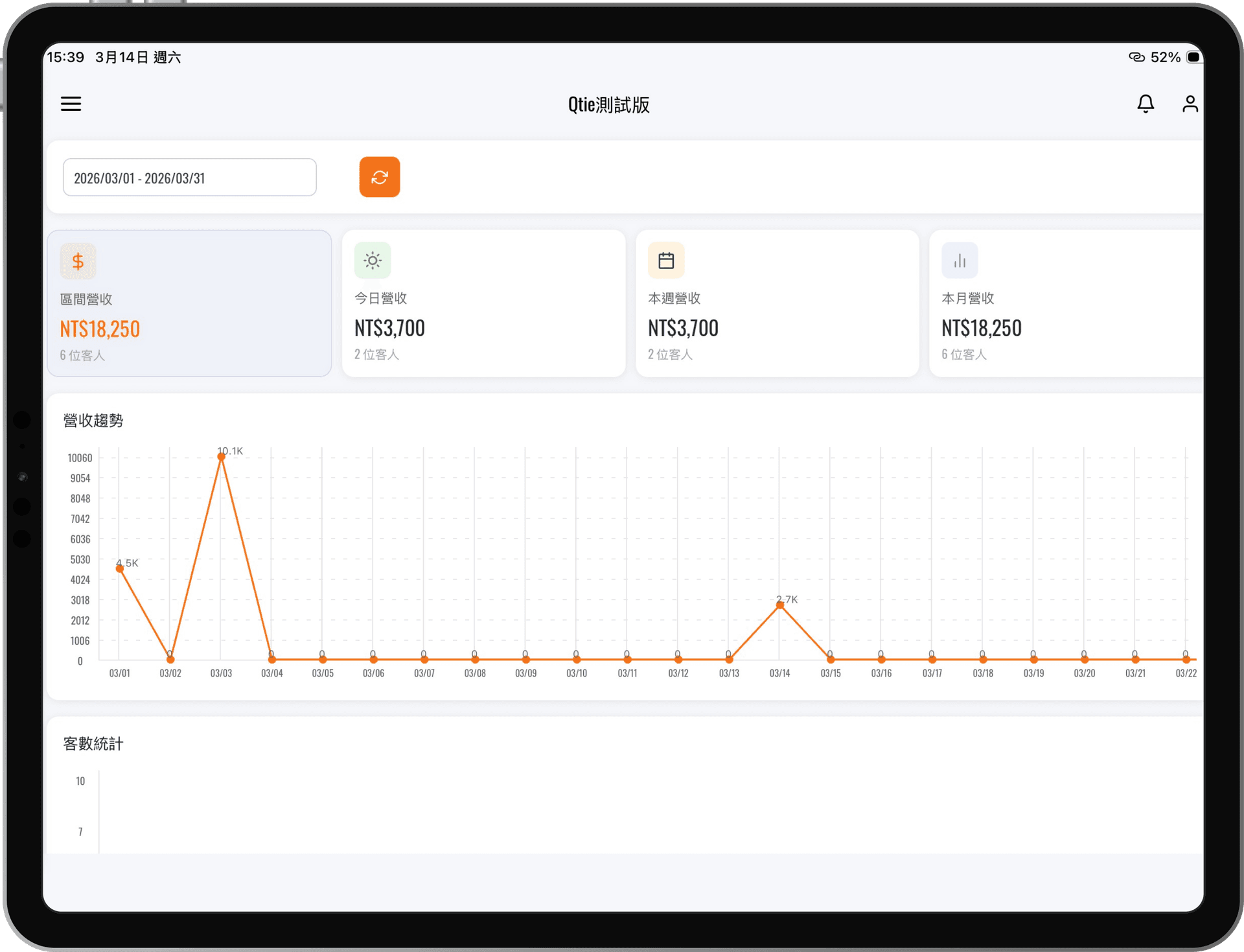Click the bar chart icon on 本月營收
Screen dimensions: 1244x952
(x=960, y=261)
